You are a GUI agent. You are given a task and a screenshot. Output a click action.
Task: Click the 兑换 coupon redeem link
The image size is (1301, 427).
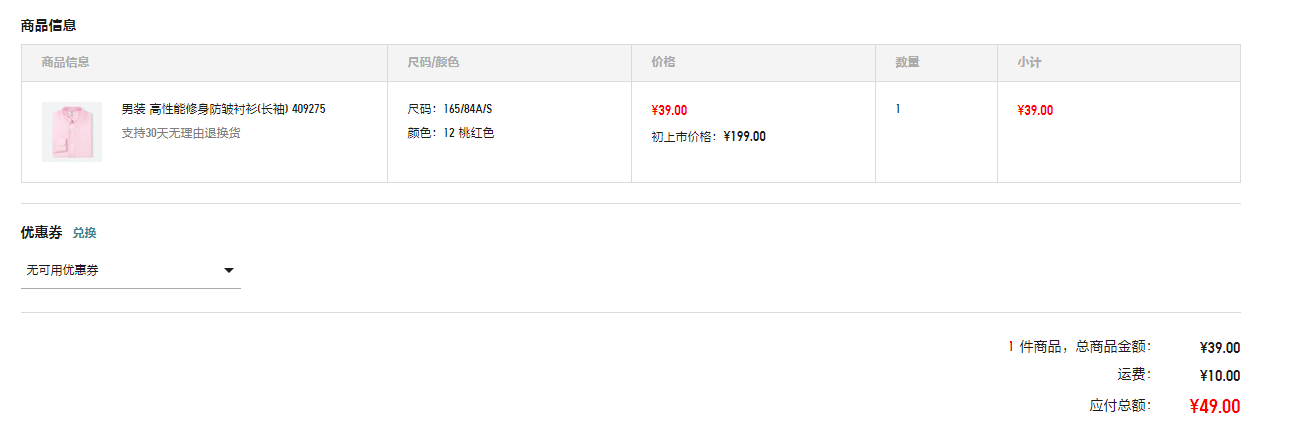(85, 233)
